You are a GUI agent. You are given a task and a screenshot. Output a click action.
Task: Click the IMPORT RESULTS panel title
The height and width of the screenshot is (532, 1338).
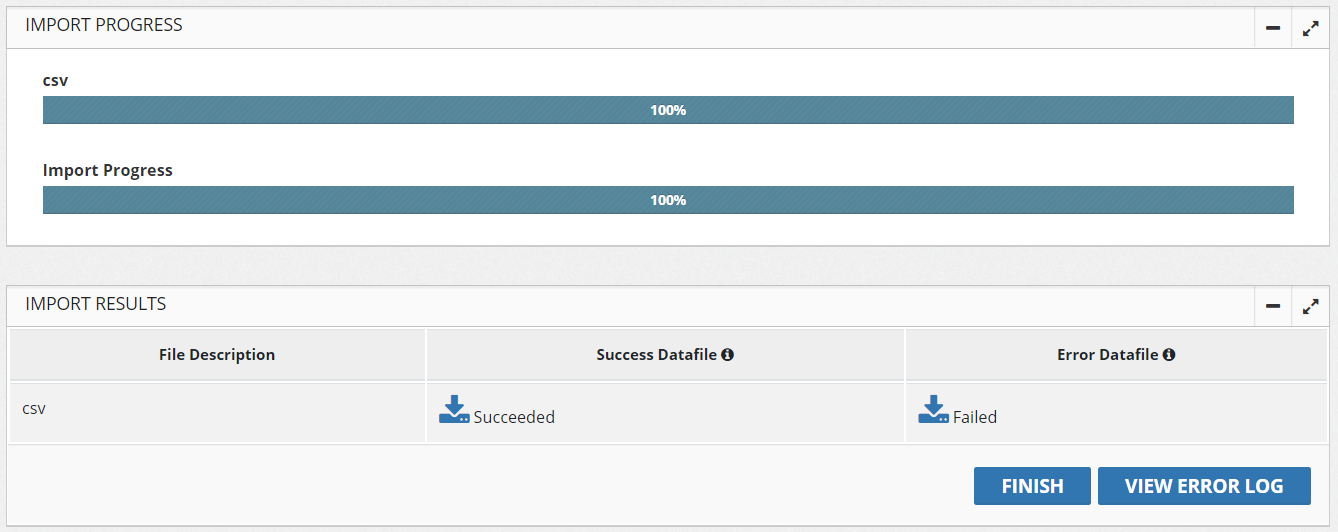pos(96,304)
